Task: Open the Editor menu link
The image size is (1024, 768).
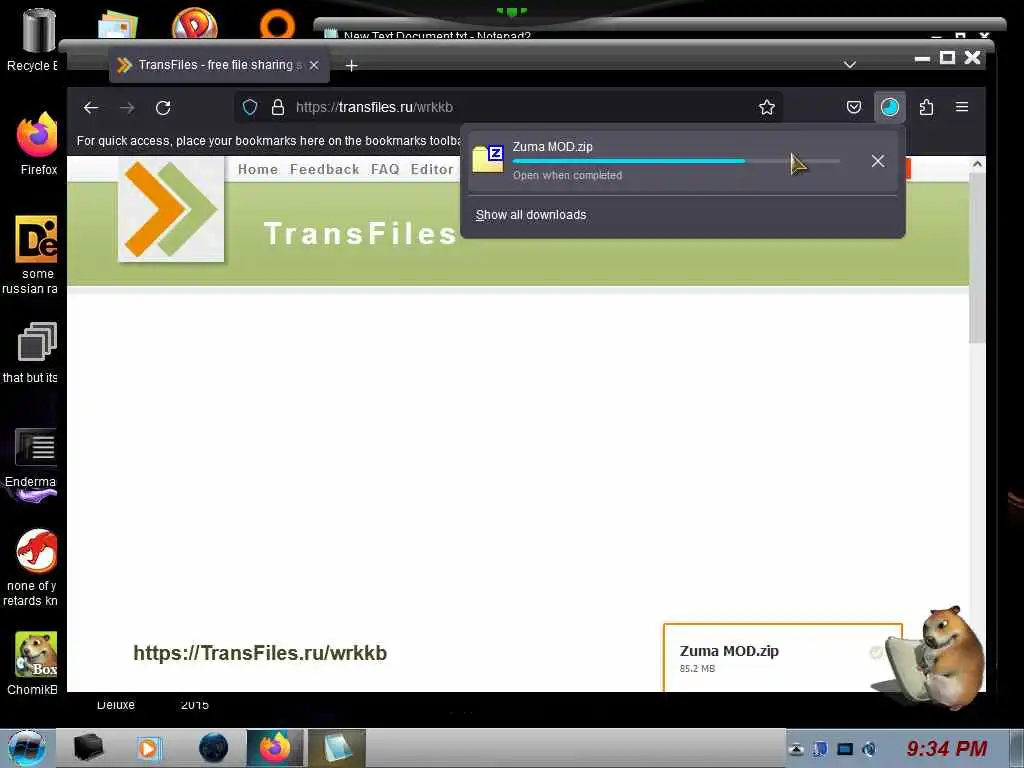Action: coord(432,169)
